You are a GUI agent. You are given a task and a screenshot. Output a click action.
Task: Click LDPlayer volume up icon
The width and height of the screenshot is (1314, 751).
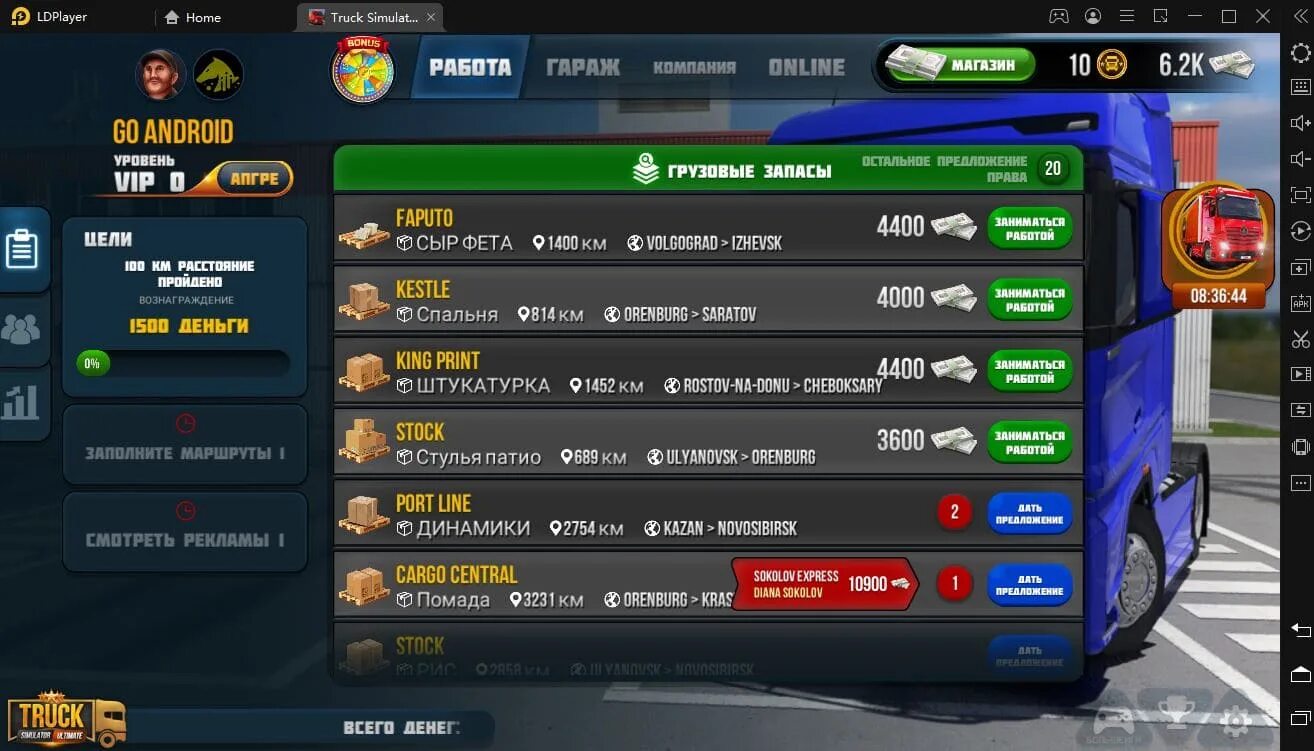pyautogui.click(x=1300, y=123)
